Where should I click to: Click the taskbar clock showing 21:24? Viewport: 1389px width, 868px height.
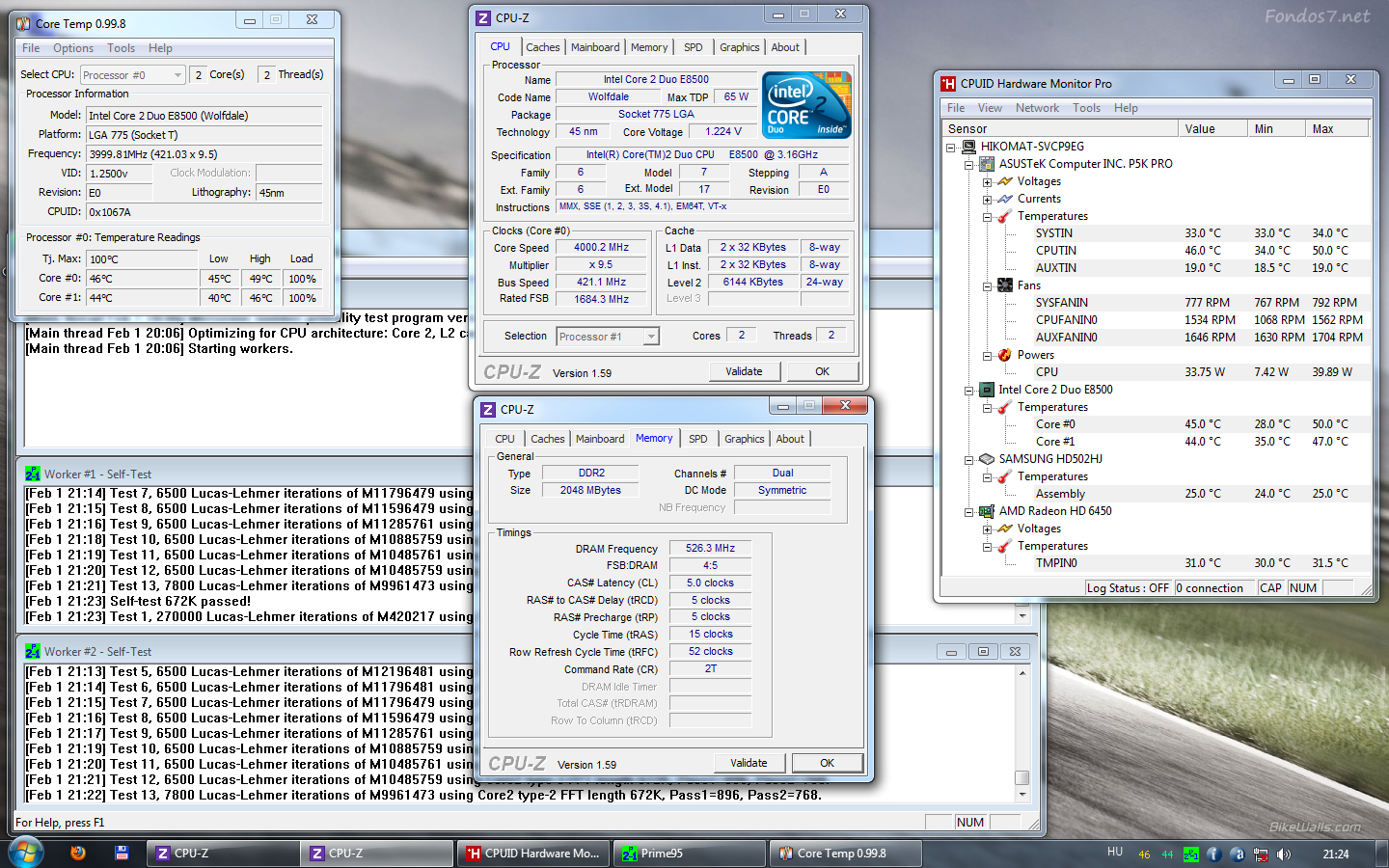coord(1336,854)
